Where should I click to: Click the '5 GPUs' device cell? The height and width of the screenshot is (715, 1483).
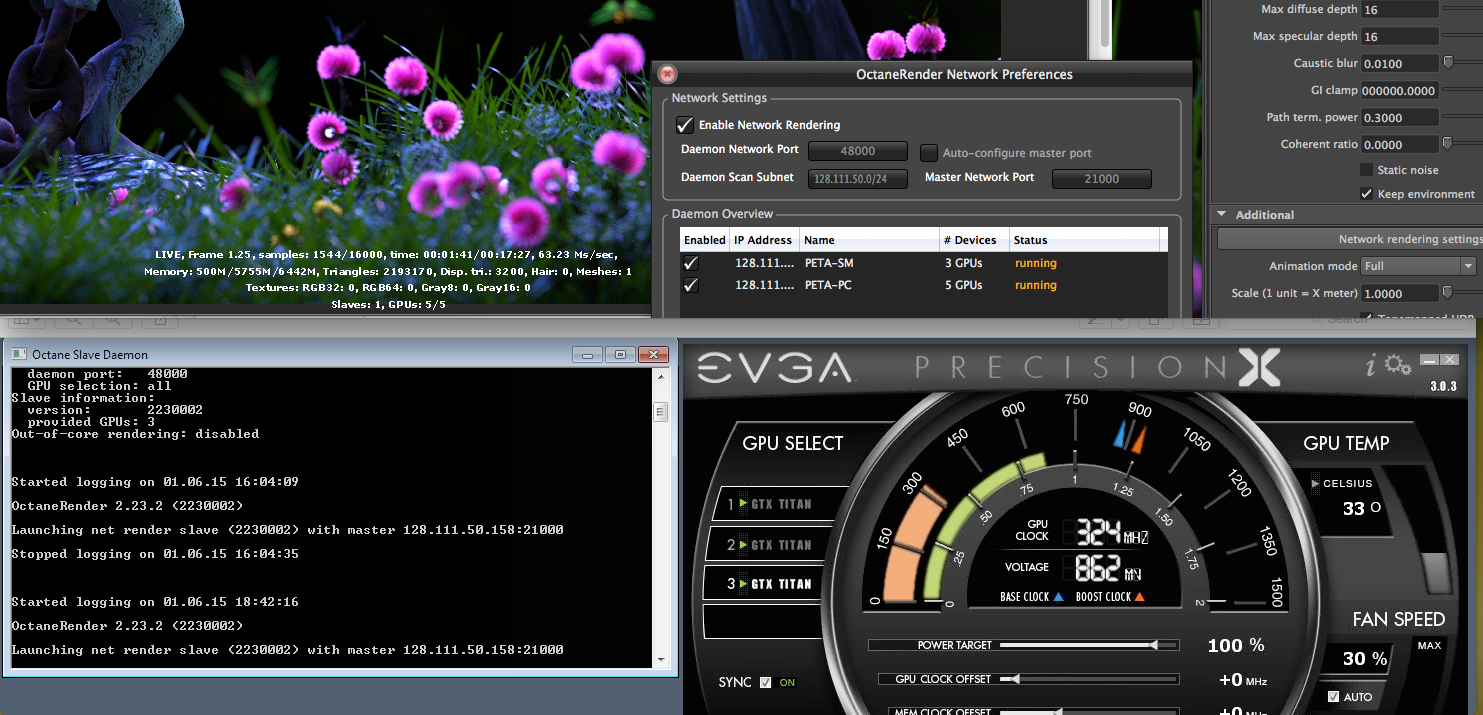963,285
